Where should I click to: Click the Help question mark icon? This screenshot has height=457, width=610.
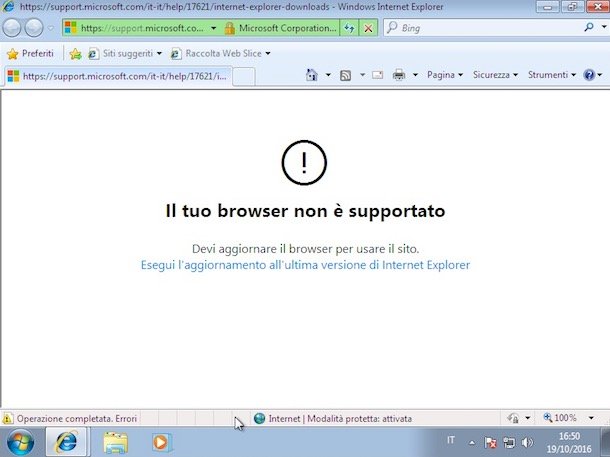tap(589, 75)
